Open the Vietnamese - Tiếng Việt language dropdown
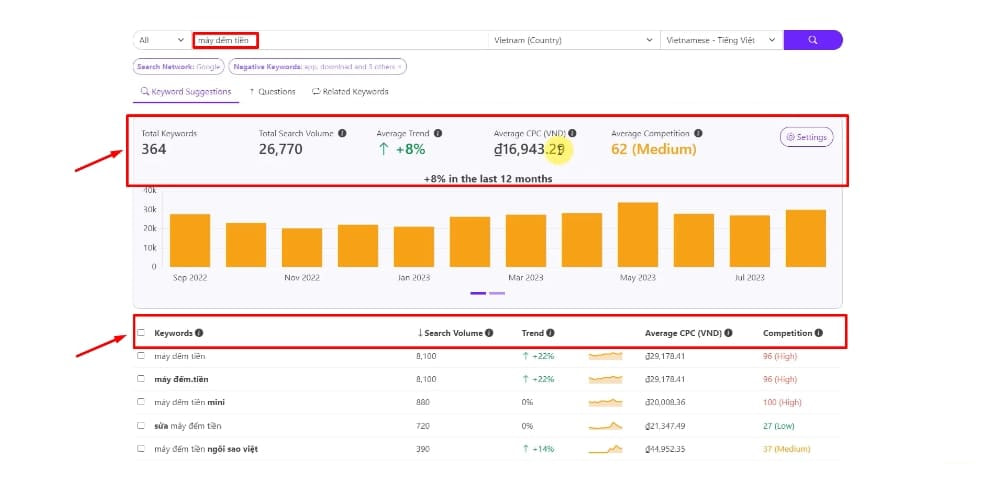1000x500 pixels. click(x=721, y=40)
